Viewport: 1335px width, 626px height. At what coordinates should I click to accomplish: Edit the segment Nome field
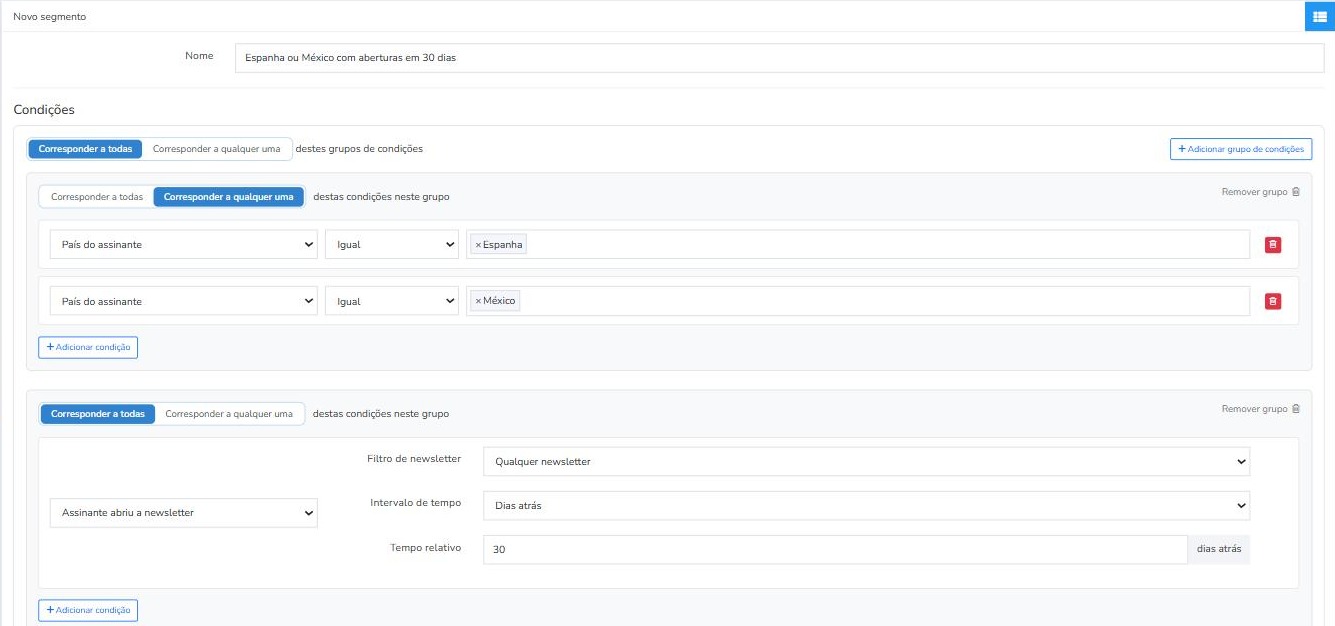click(779, 58)
